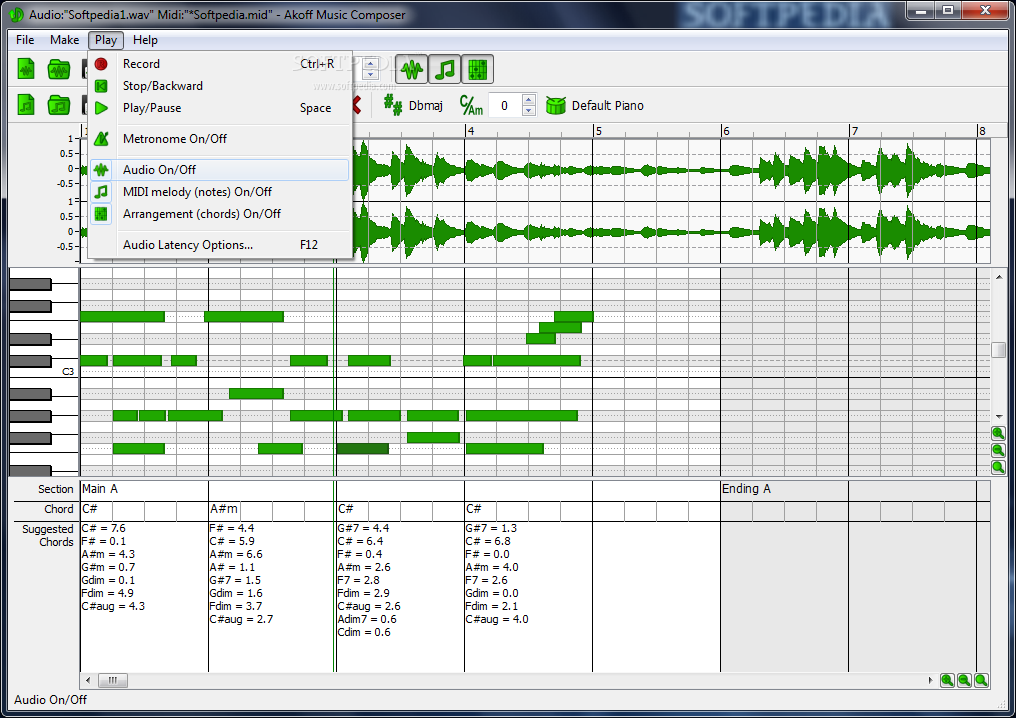1016x718 pixels.
Task: Click measure 5 marker on the timeline
Action: point(599,131)
